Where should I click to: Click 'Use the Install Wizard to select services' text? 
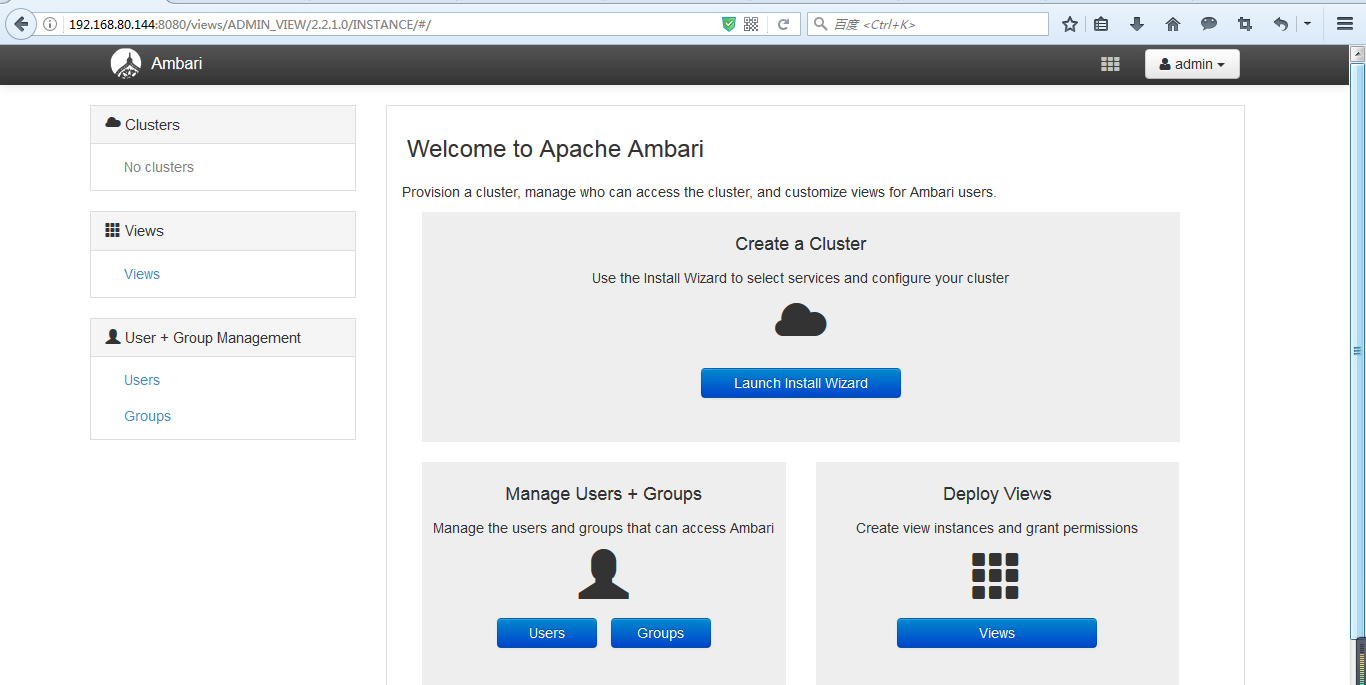[x=801, y=278]
